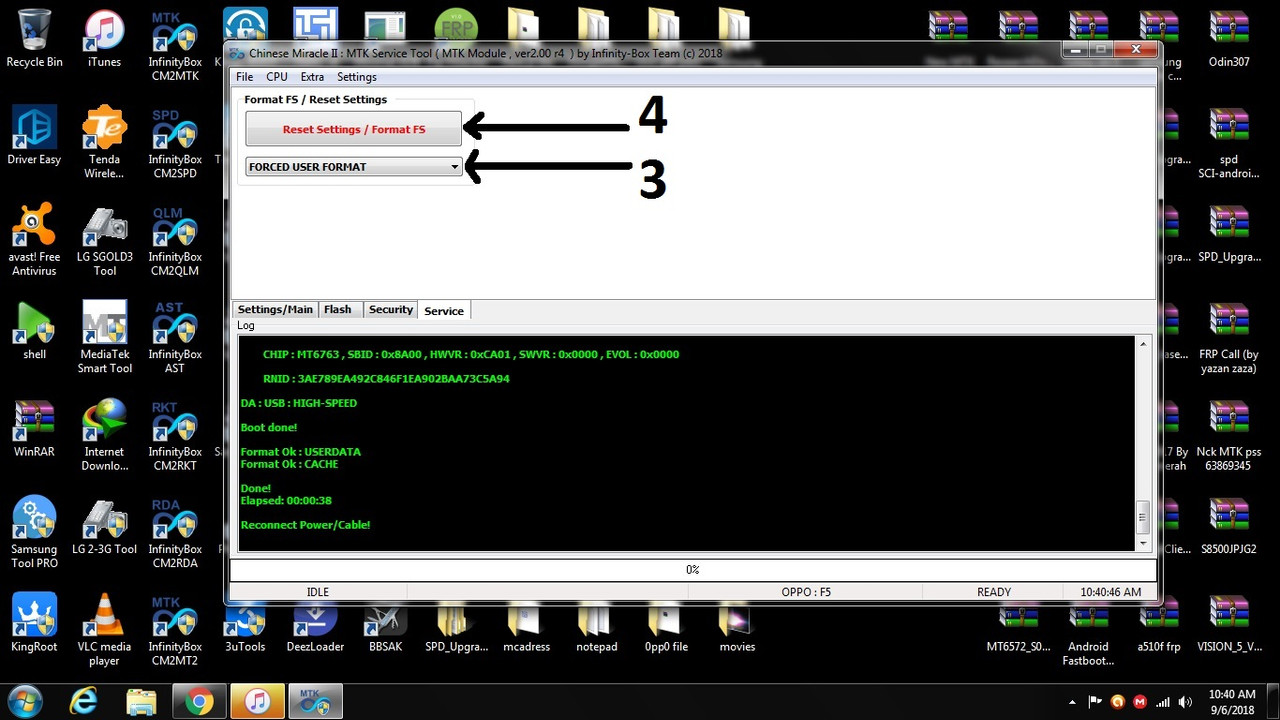Image resolution: width=1280 pixels, height=720 pixels.
Task: Select the InfinityBox CM2QLM desktop icon
Action: [x=175, y=241]
